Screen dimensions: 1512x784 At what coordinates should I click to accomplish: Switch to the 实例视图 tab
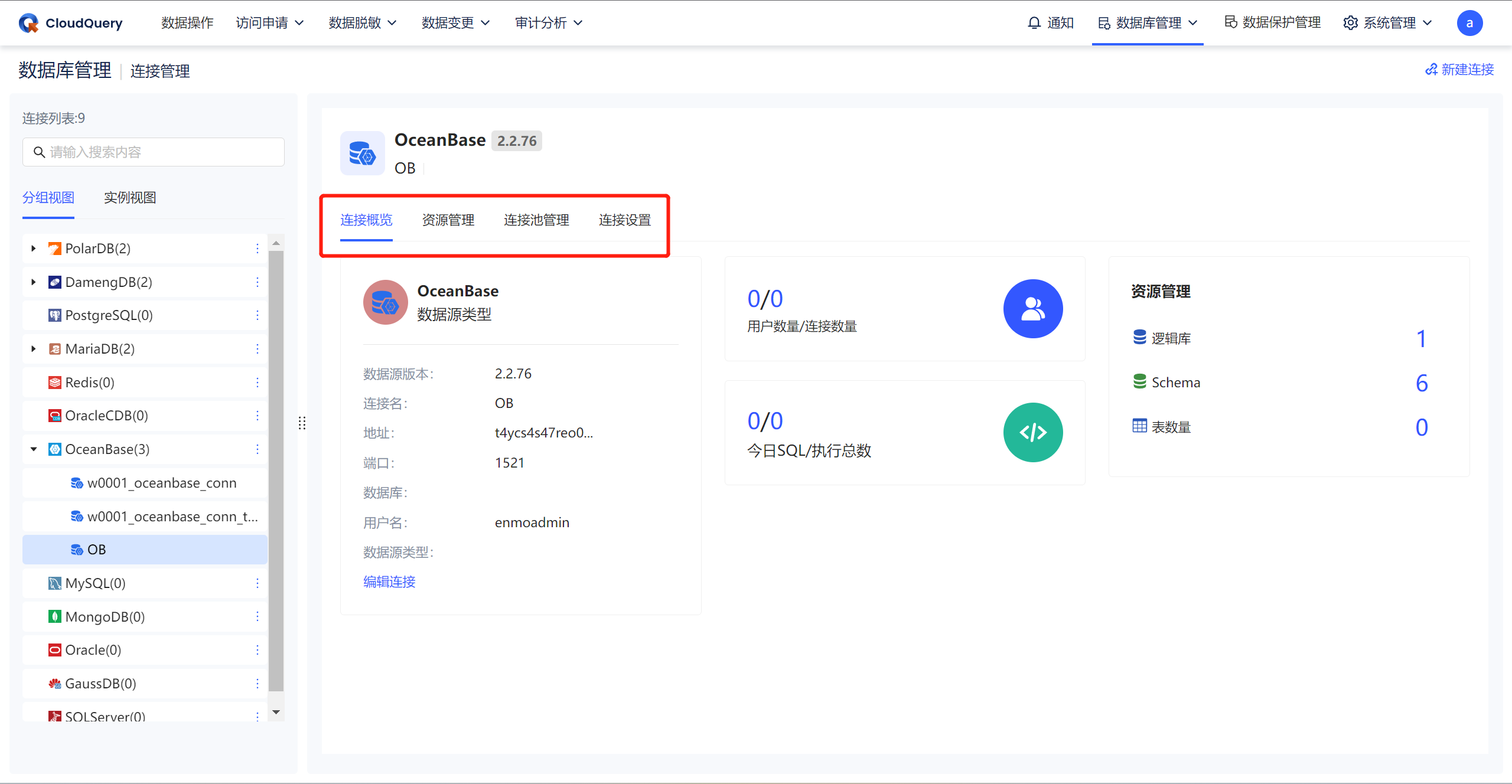tap(130, 198)
